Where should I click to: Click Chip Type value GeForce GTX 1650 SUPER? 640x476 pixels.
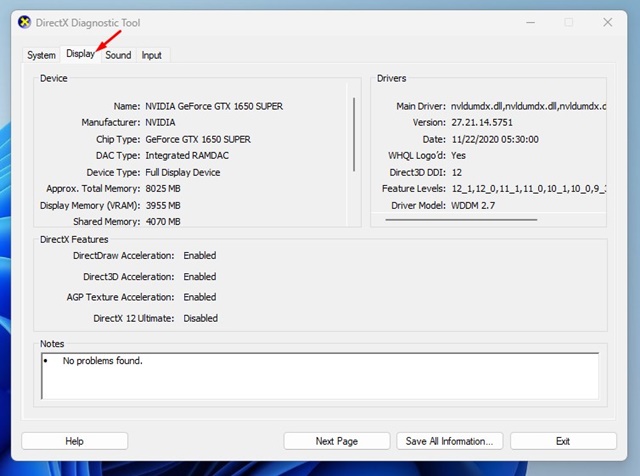pyautogui.click(x=198, y=139)
